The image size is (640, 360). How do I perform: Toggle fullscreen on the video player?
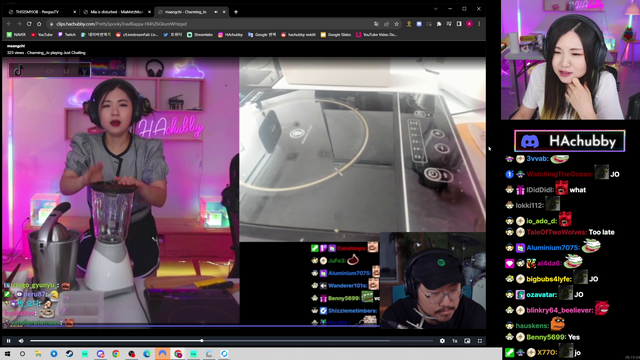click(x=480, y=341)
